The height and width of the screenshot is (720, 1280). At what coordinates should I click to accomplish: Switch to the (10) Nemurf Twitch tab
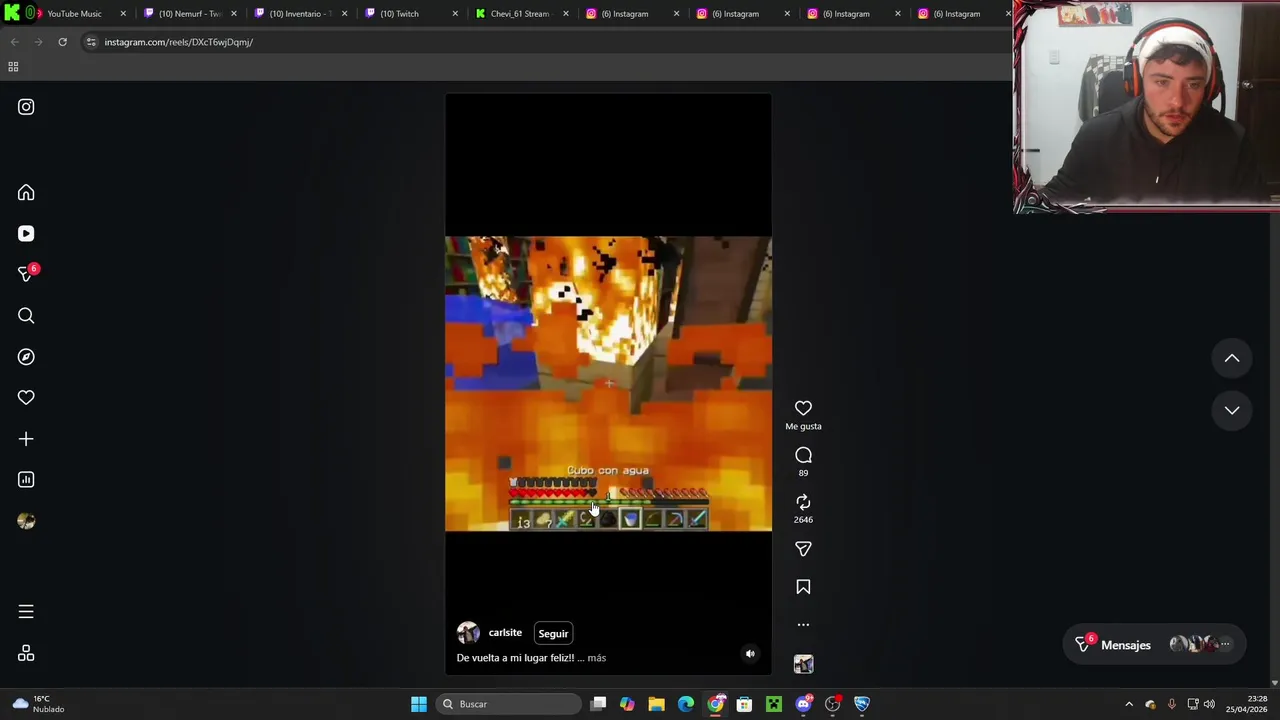(x=190, y=14)
